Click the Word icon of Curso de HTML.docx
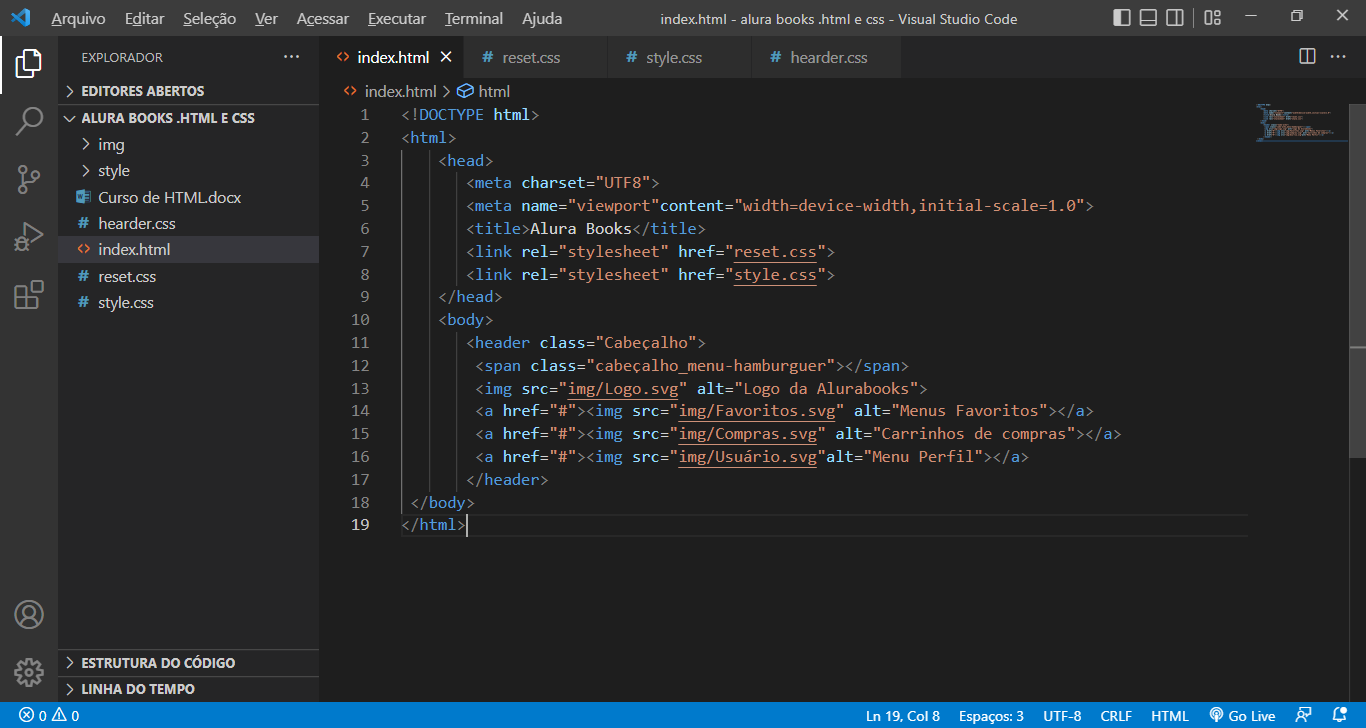 [84, 197]
